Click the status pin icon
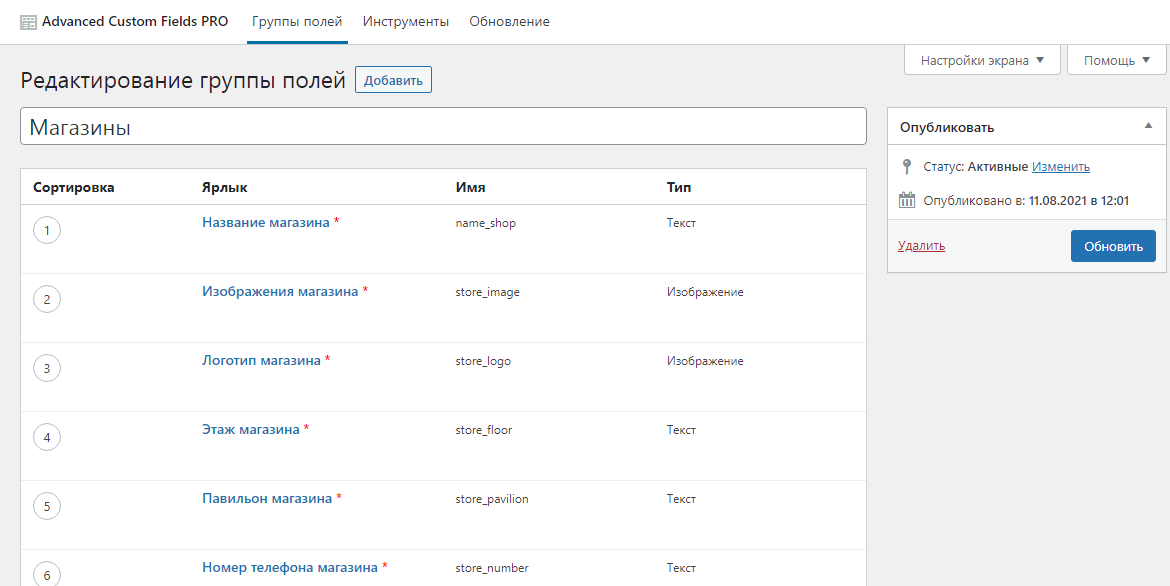Screen dimensions: 1170x586 [907, 166]
